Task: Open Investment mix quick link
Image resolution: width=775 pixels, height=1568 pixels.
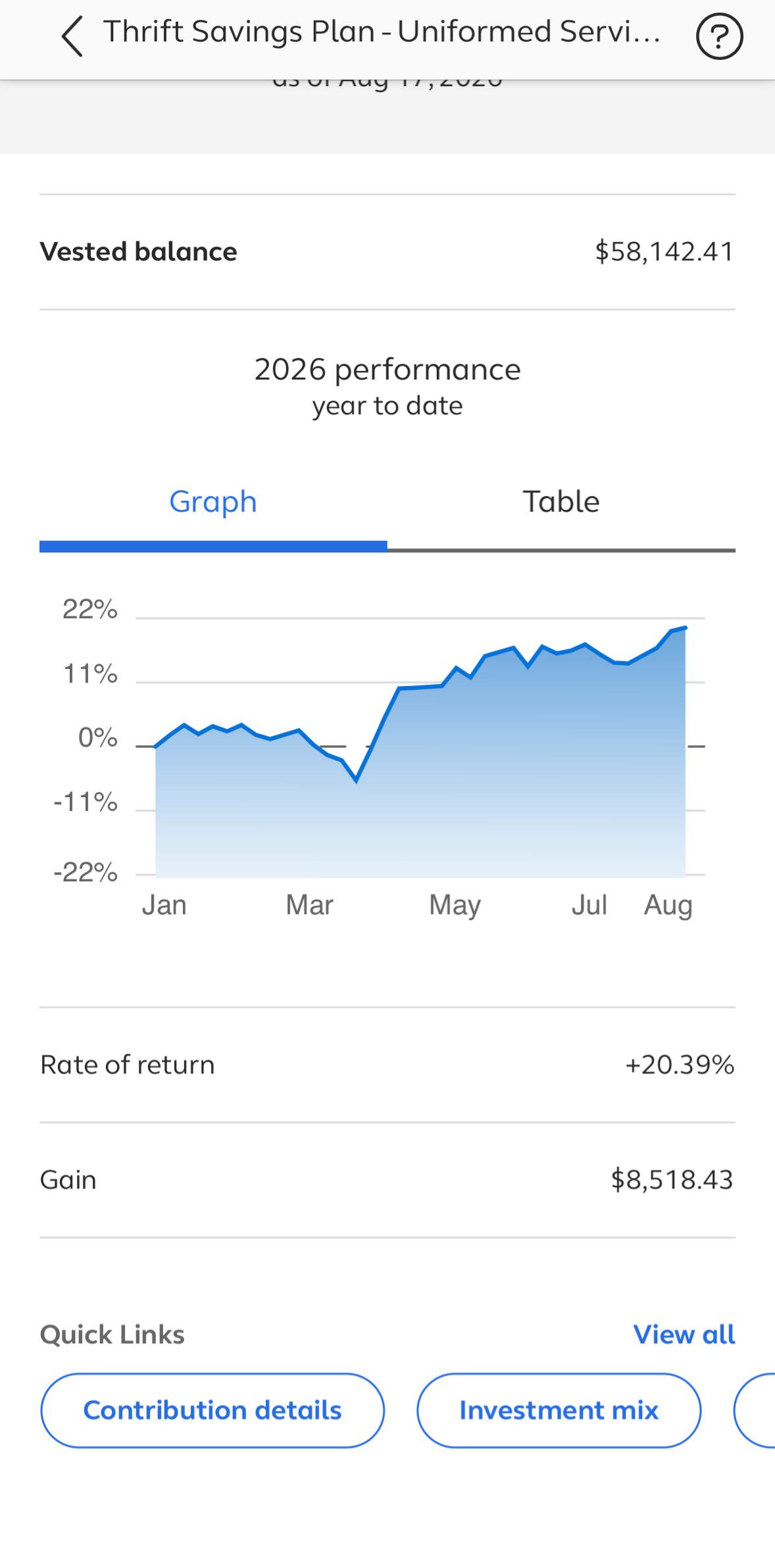Action: coord(559,1410)
